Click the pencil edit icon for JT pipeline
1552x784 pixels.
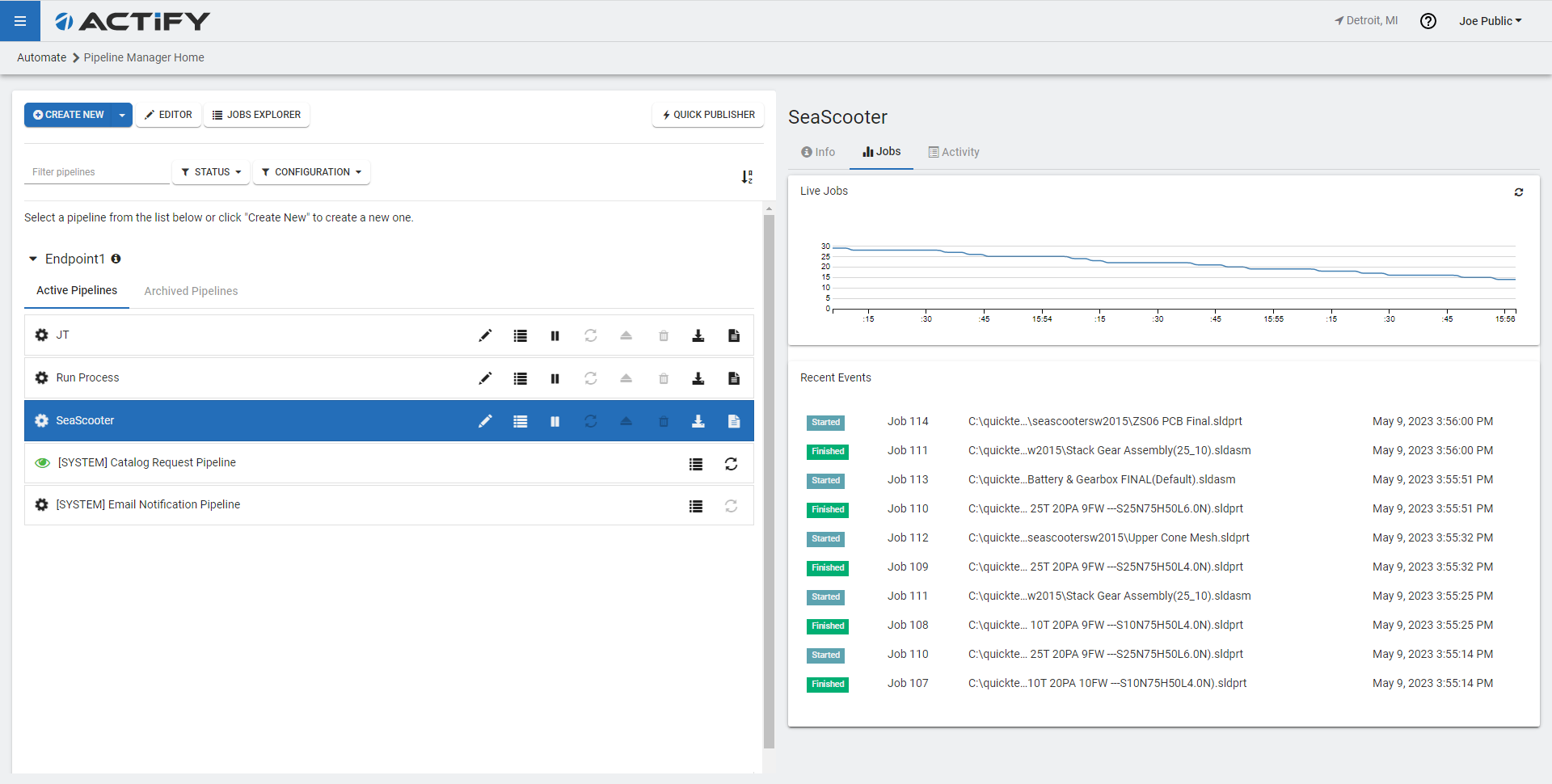(485, 335)
